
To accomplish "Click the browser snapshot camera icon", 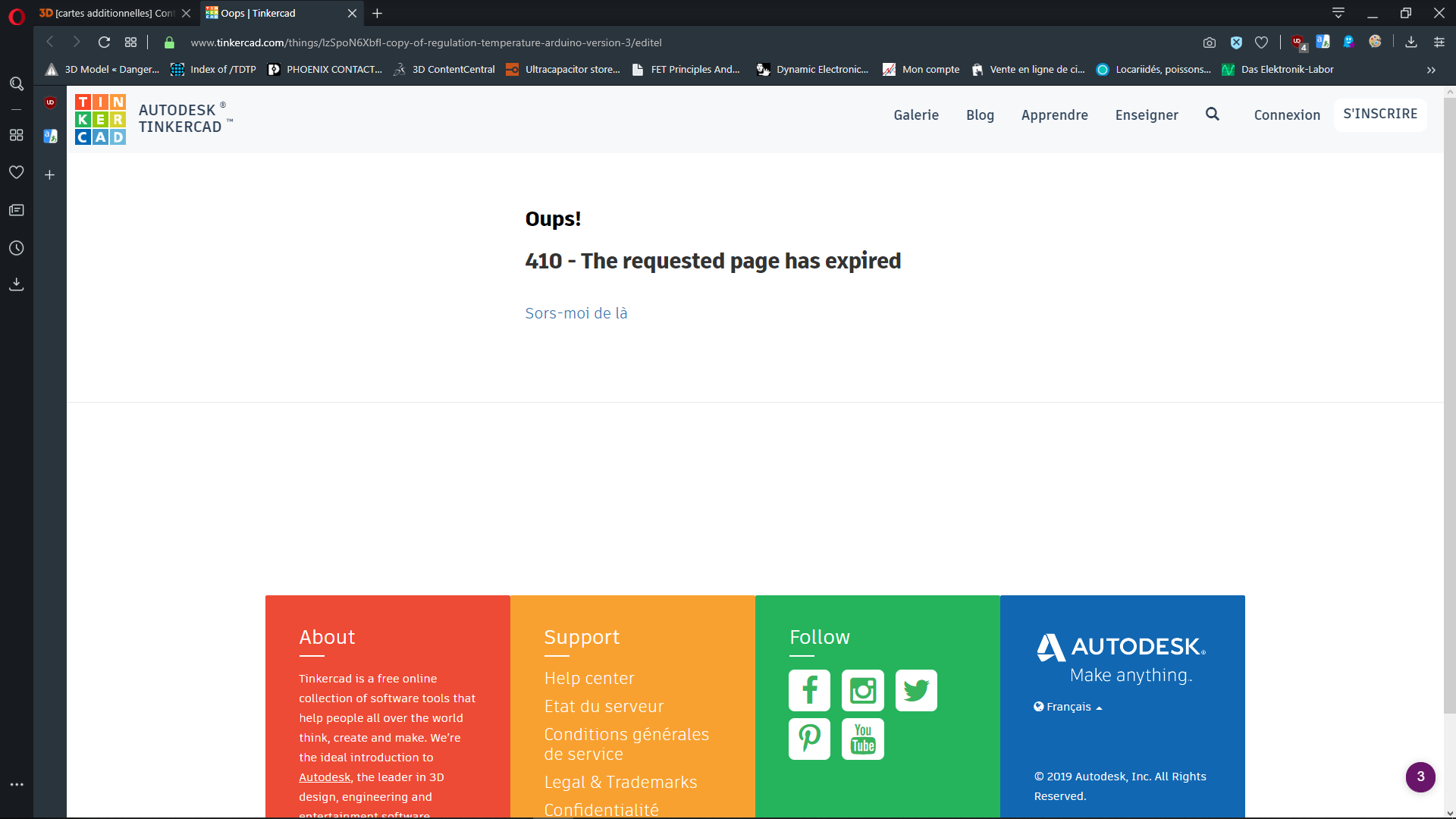I will coord(1210,42).
